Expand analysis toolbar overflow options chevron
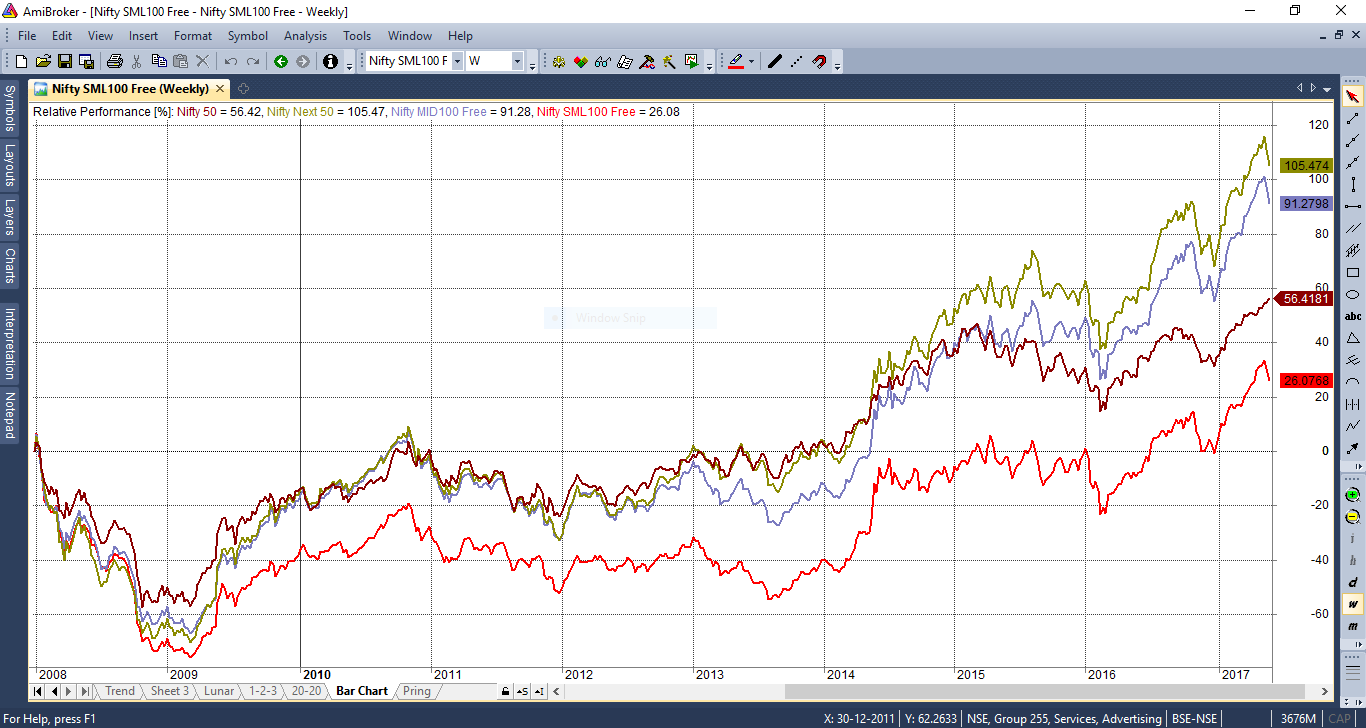 pos(709,63)
